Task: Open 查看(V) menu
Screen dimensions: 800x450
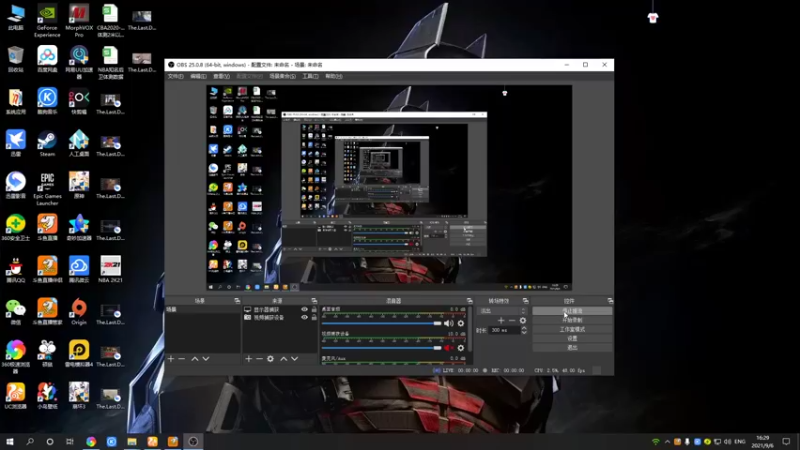Action: pos(221,77)
